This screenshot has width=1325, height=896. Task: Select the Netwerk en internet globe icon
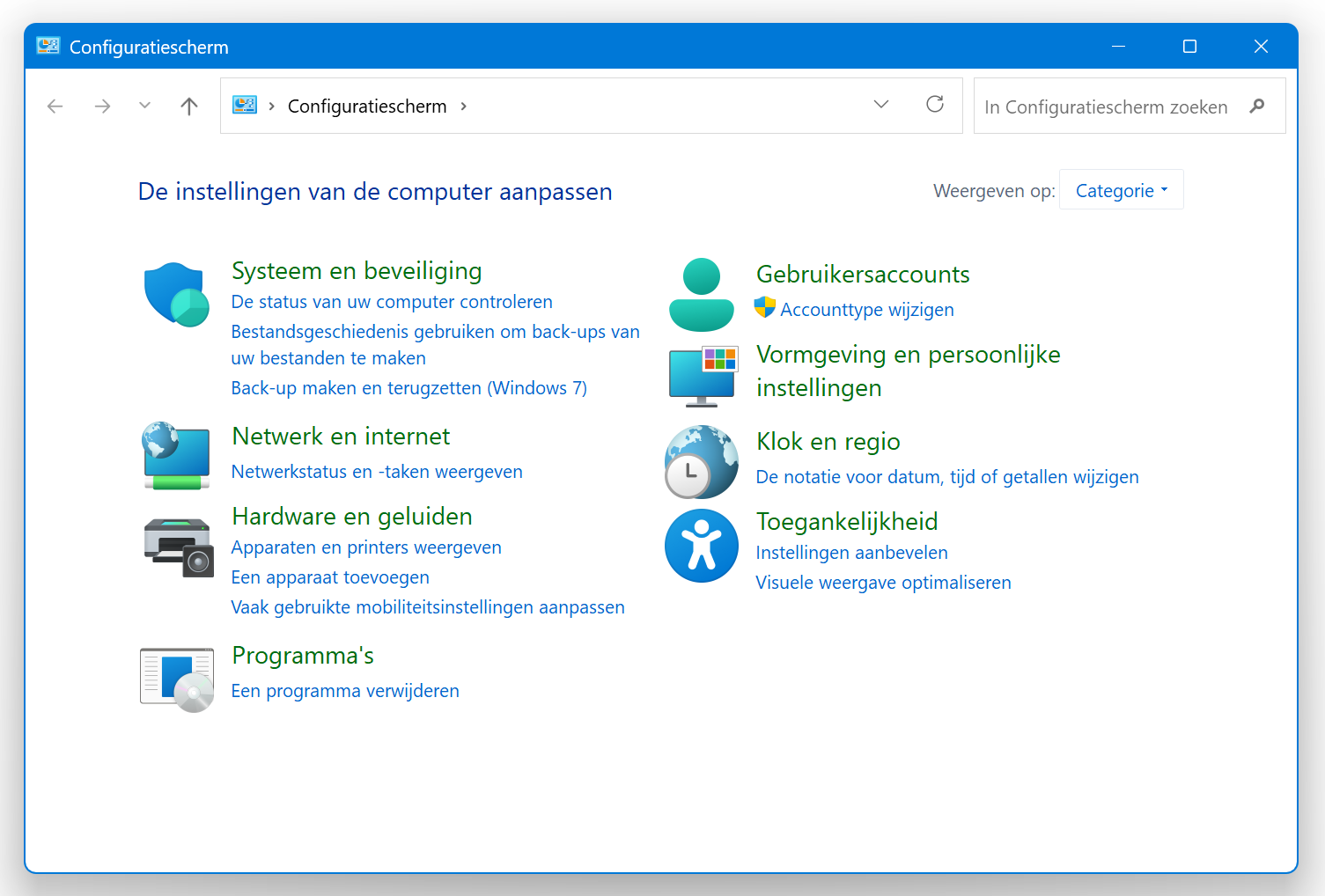pyautogui.click(x=176, y=456)
